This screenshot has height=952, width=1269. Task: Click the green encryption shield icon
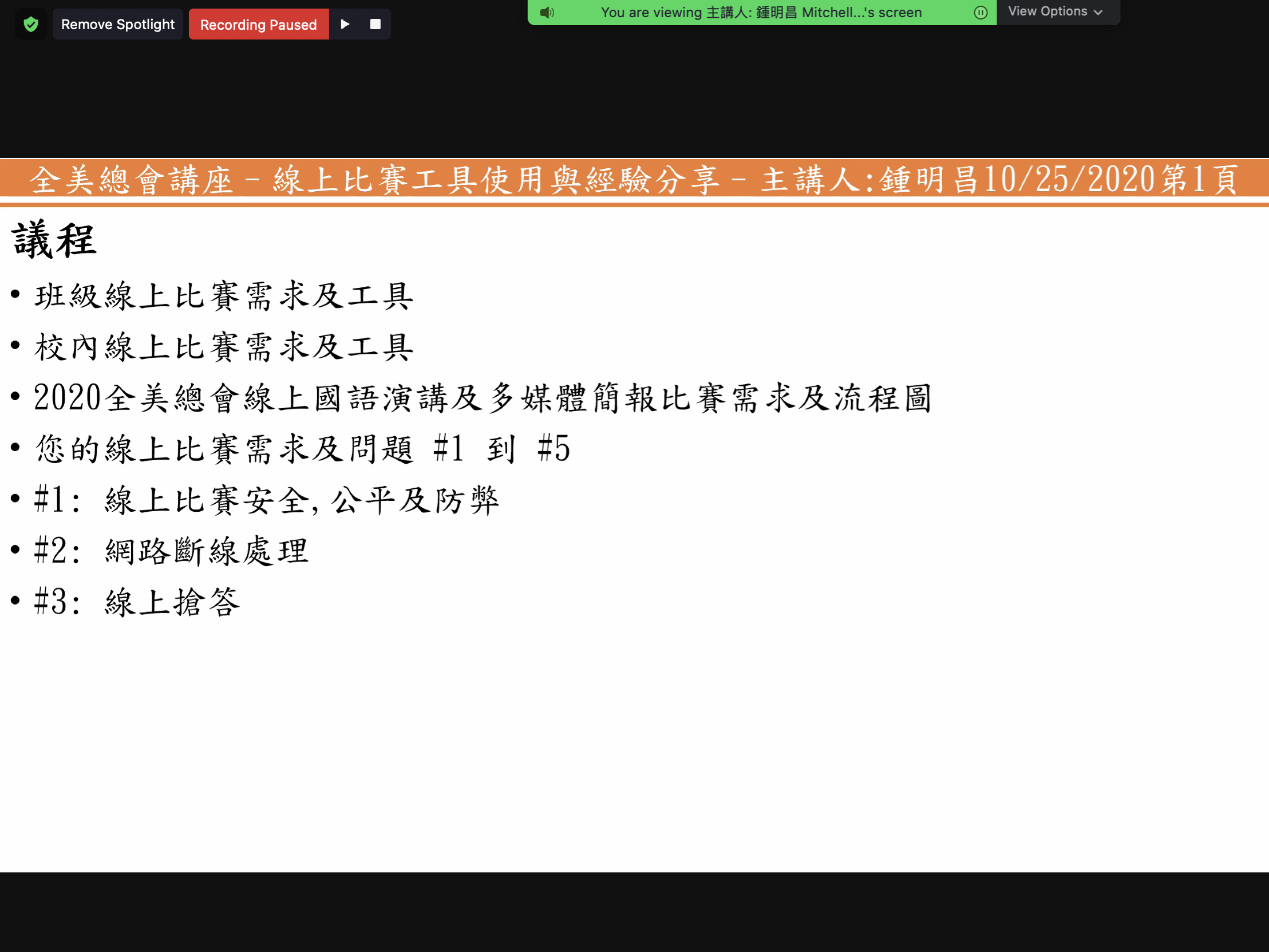coord(31,24)
